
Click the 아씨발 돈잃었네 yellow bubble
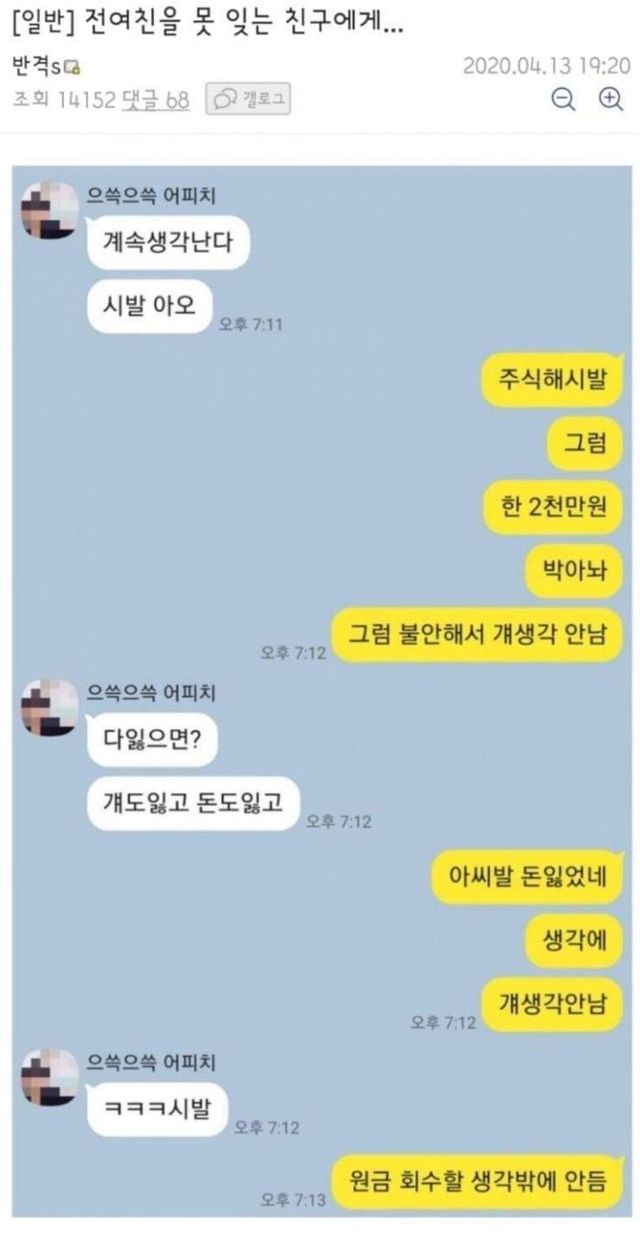[529, 878]
